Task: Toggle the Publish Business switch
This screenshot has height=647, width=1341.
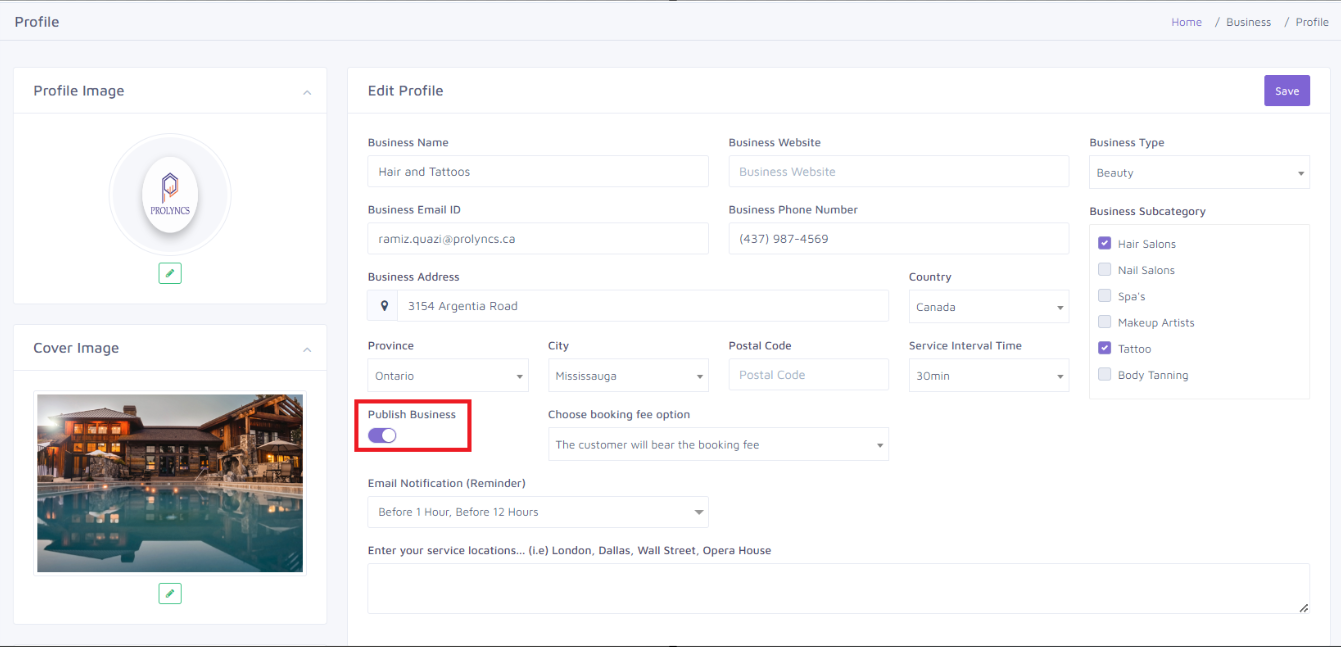Action: tap(382, 435)
